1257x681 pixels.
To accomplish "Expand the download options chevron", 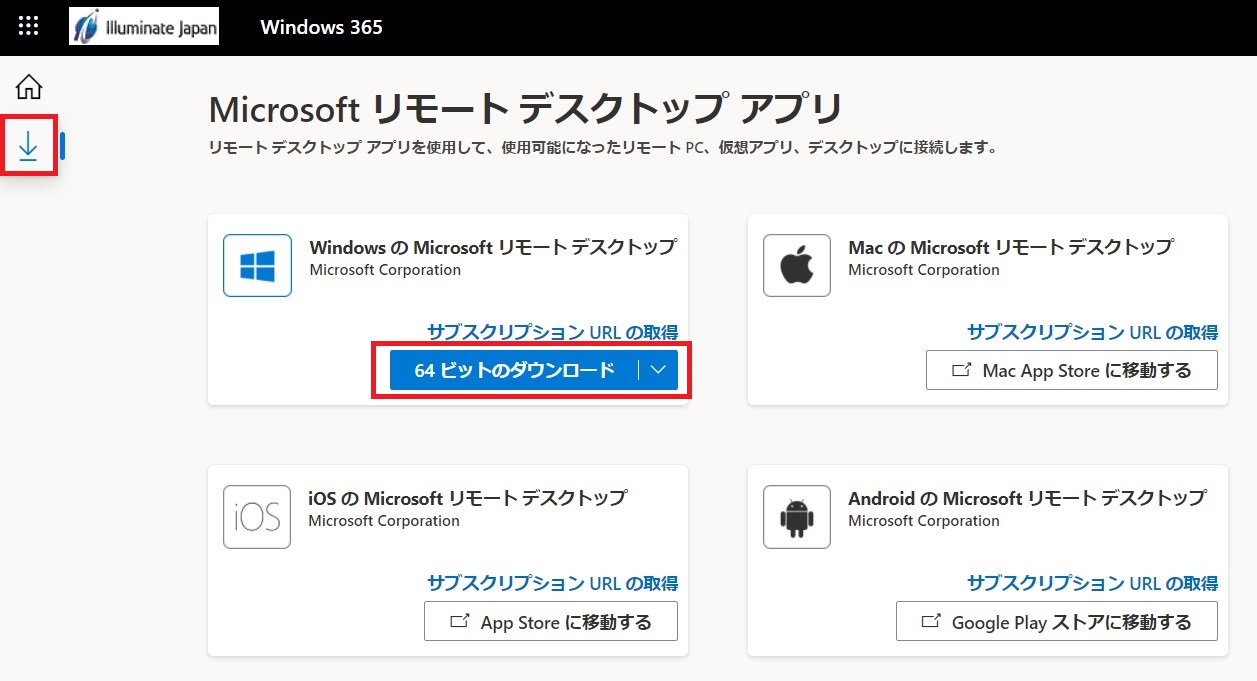I will click(658, 370).
